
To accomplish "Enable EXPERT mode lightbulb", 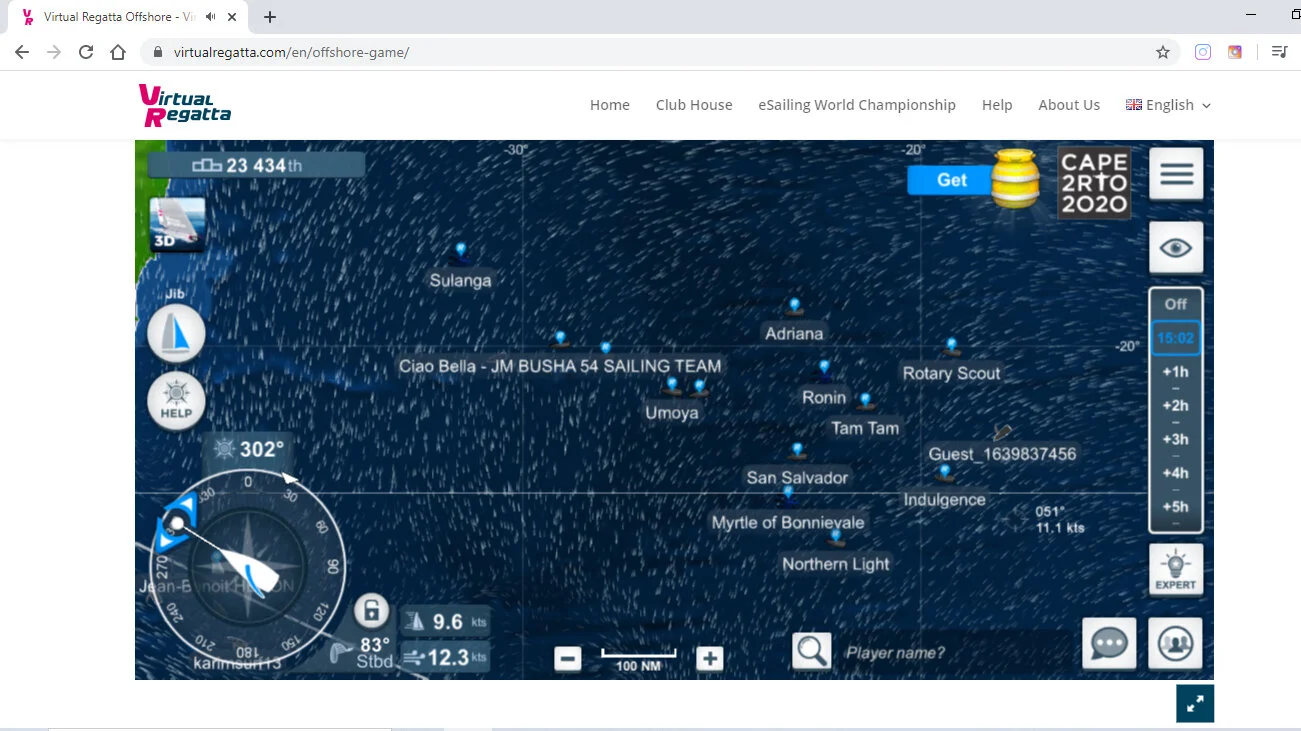I will (x=1176, y=569).
